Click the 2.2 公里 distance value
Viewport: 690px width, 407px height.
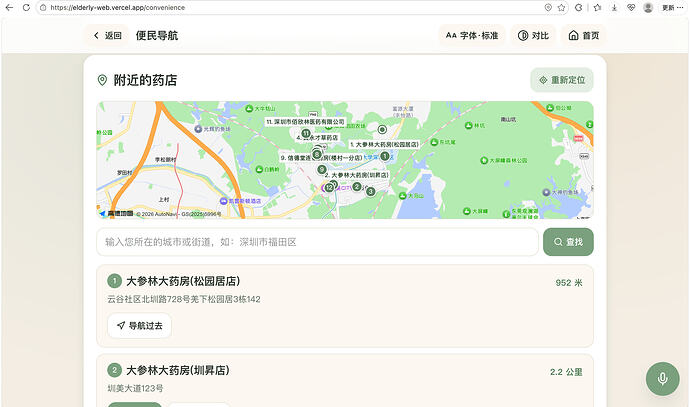click(x=566, y=372)
